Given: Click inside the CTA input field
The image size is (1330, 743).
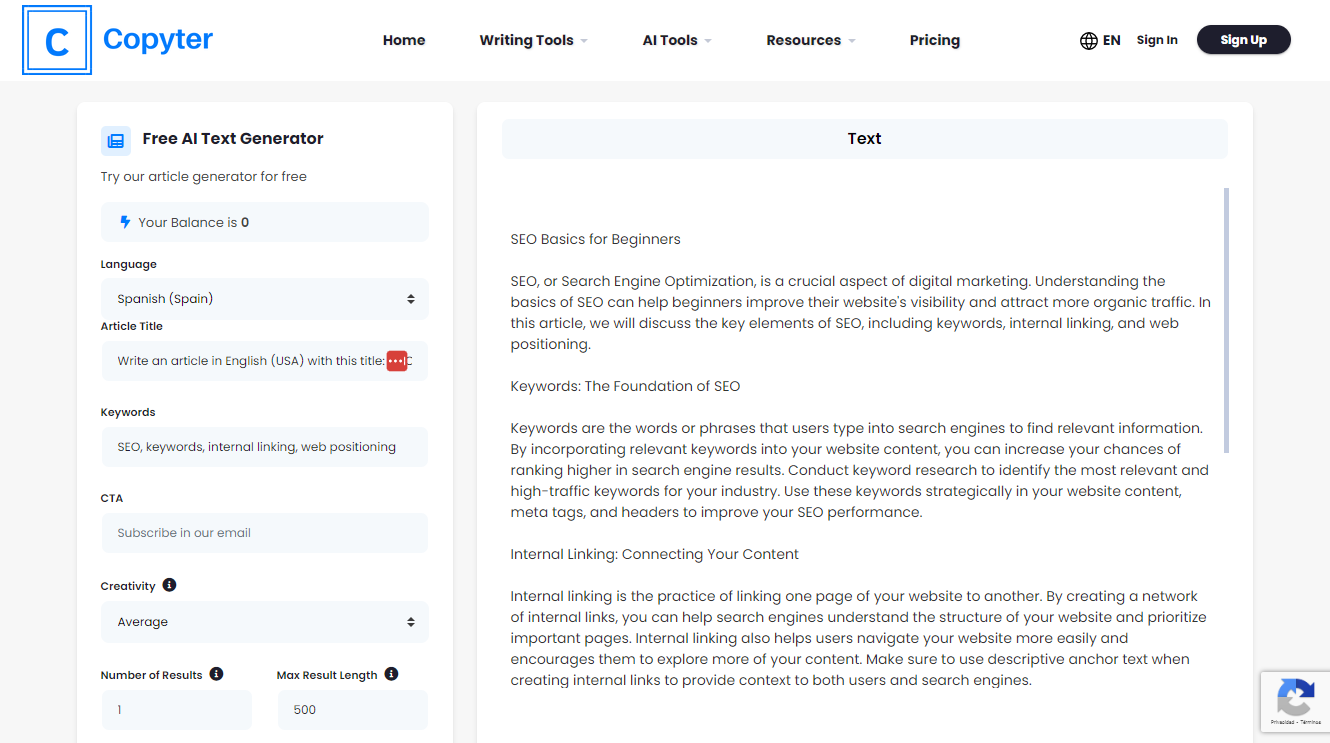Looking at the screenshot, I should [264, 532].
